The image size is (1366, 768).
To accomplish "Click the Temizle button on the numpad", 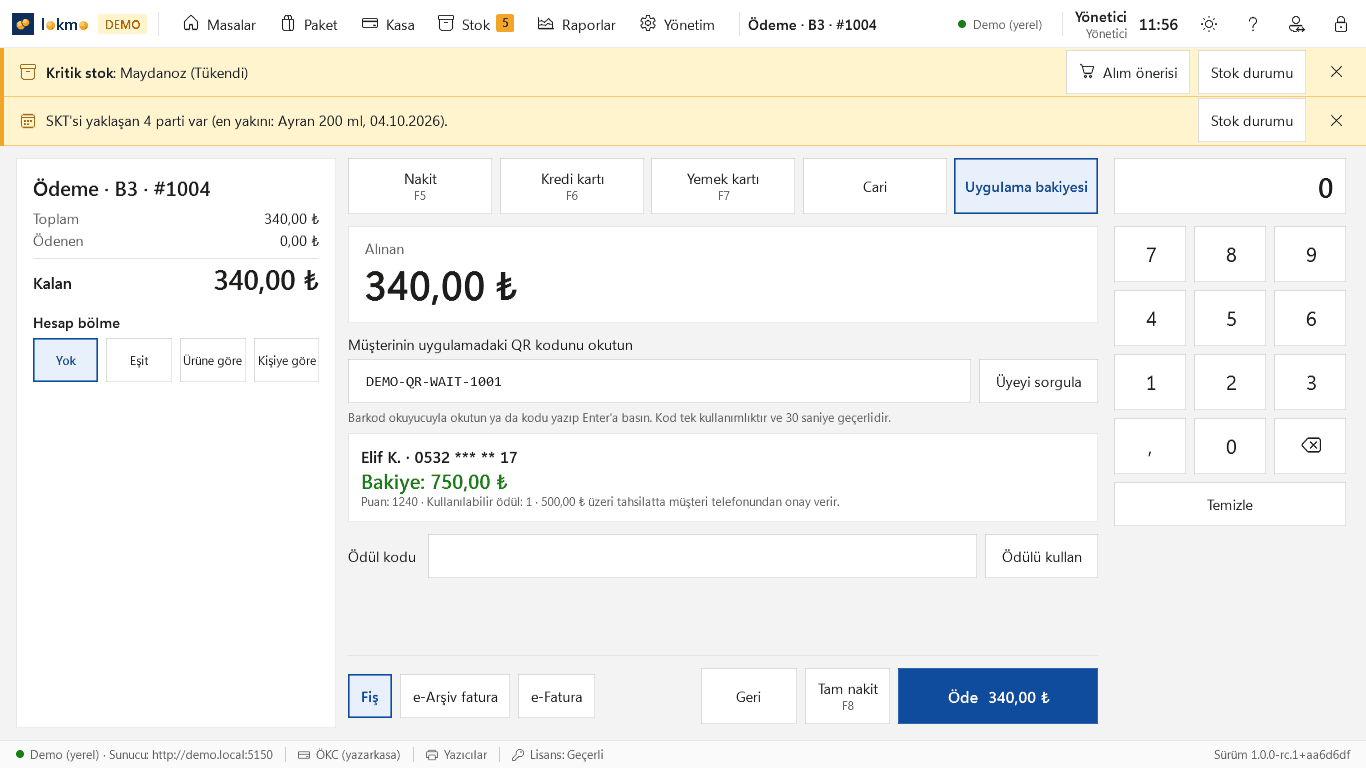I will [1230, 504].
